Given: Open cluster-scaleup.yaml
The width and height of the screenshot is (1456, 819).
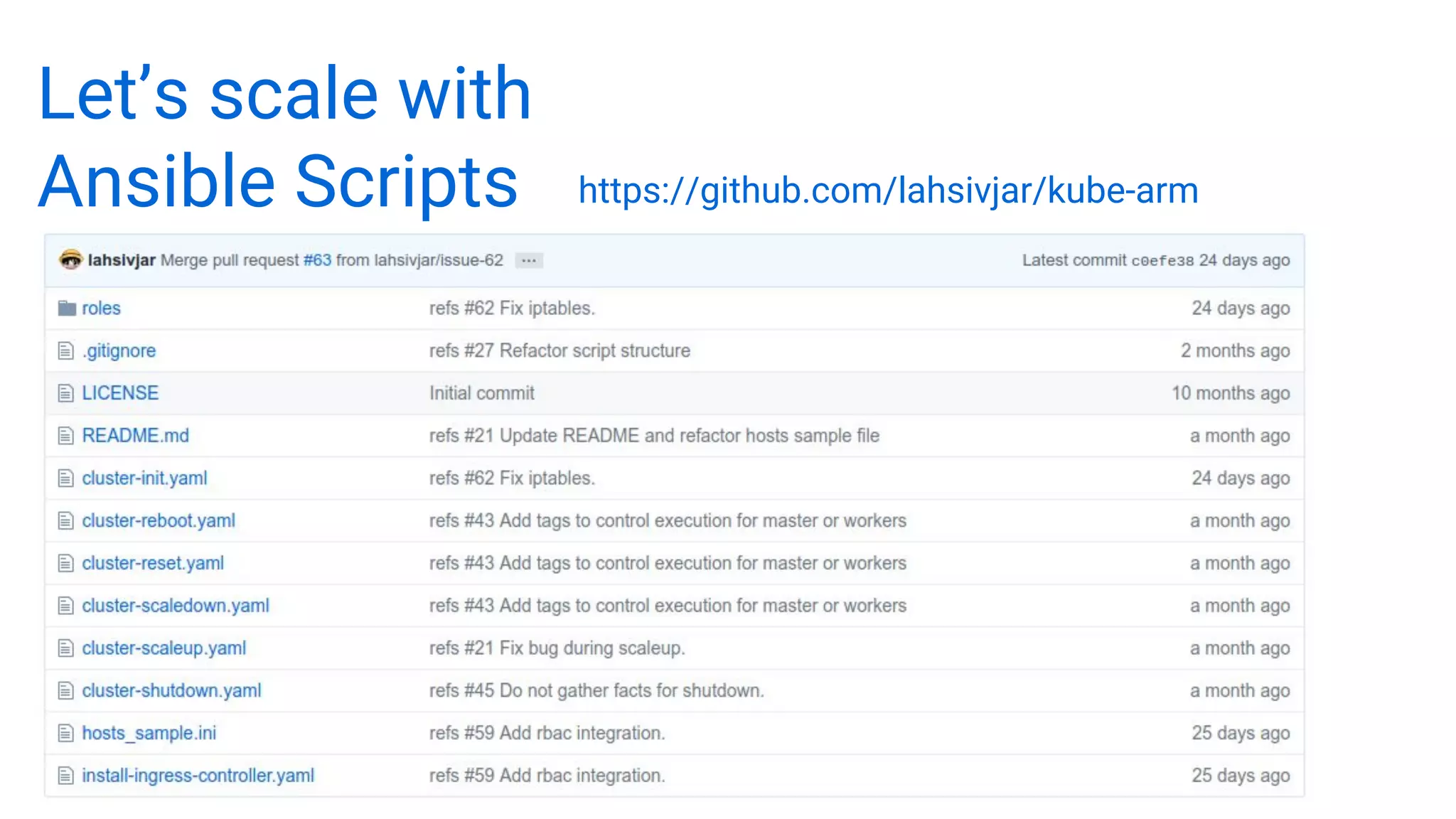Looking at the screenshot, I should 164,648.
